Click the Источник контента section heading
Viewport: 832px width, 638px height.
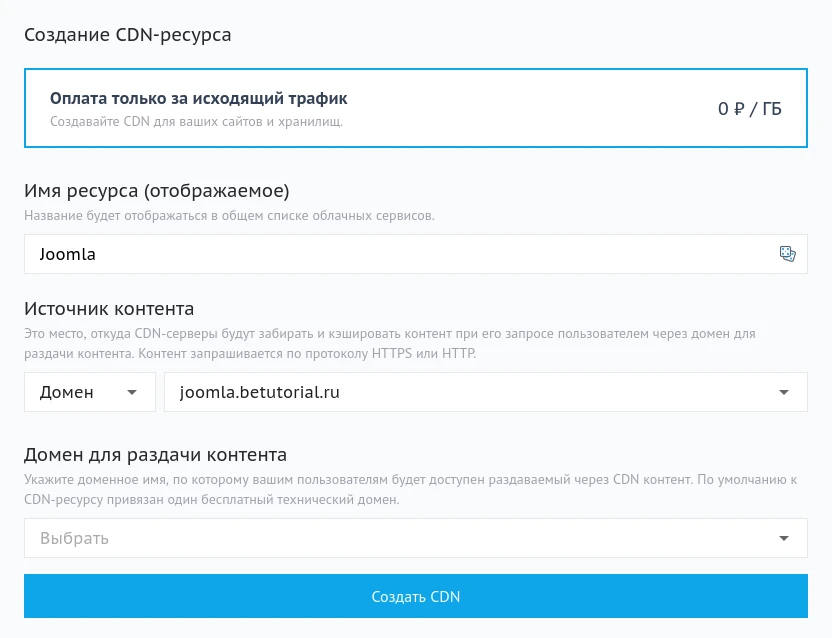click(x=110, y=308)
